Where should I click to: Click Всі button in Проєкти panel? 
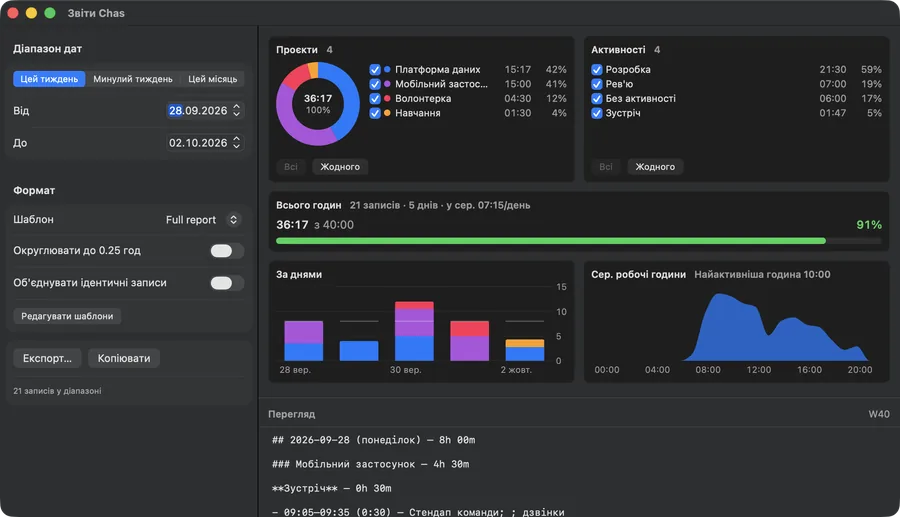(x=291, y=167)
